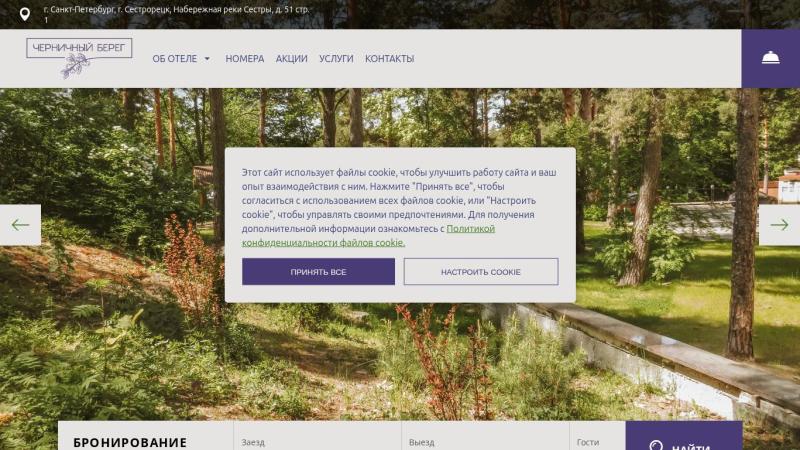The image size is (800, 450).
Task: Open the Номера menu item
Action: pyautogui.click(x=245, y=59)
